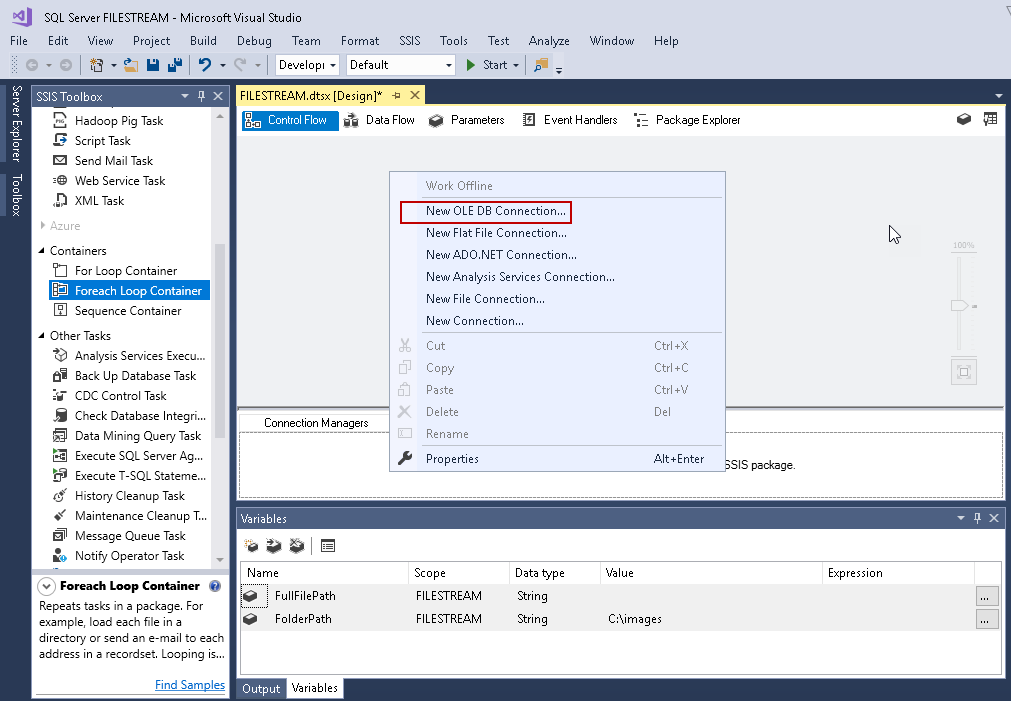Click the help icon beside Foreach Loop Container
Viewport: 1011px width, 701px height.
(215, 586)
